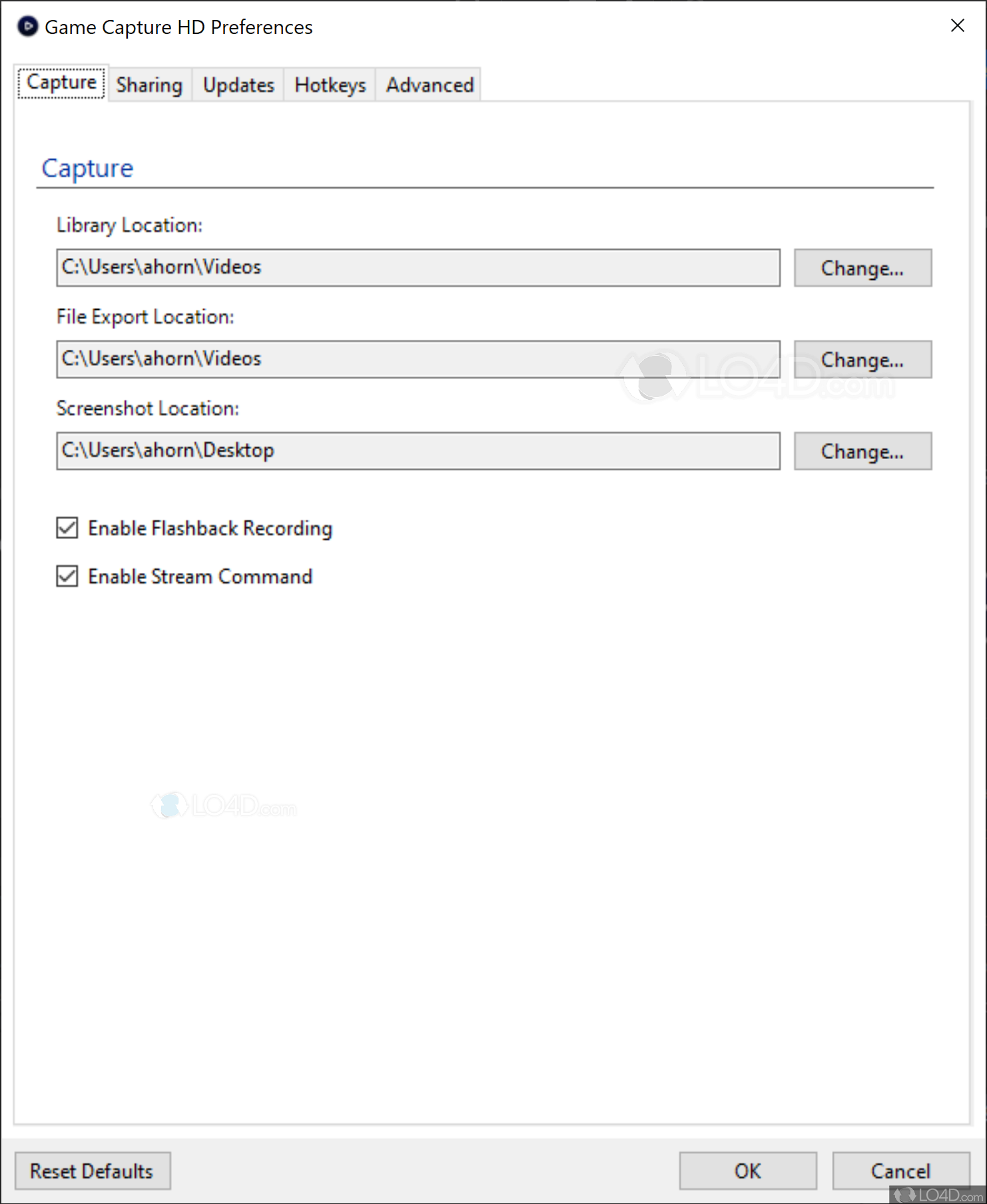Cancel the preferences changes

[900, 1171]
